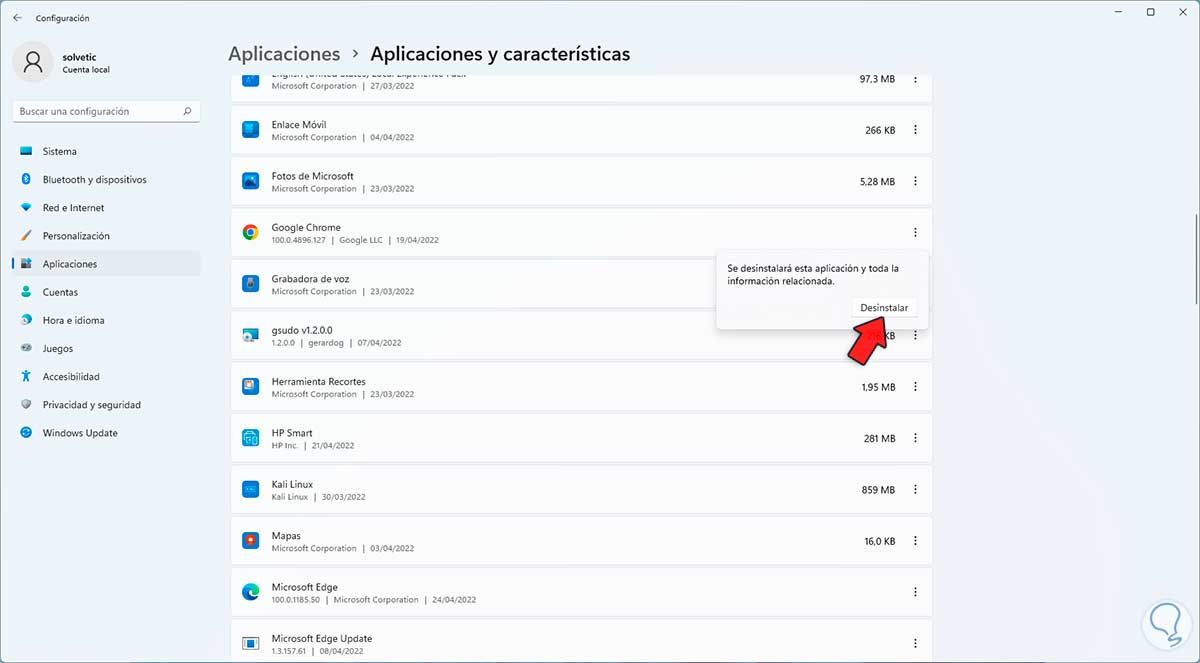Click Microsoft Edge app icon
This screenshot has width=1200, height=663.
(x=251, y=592)
